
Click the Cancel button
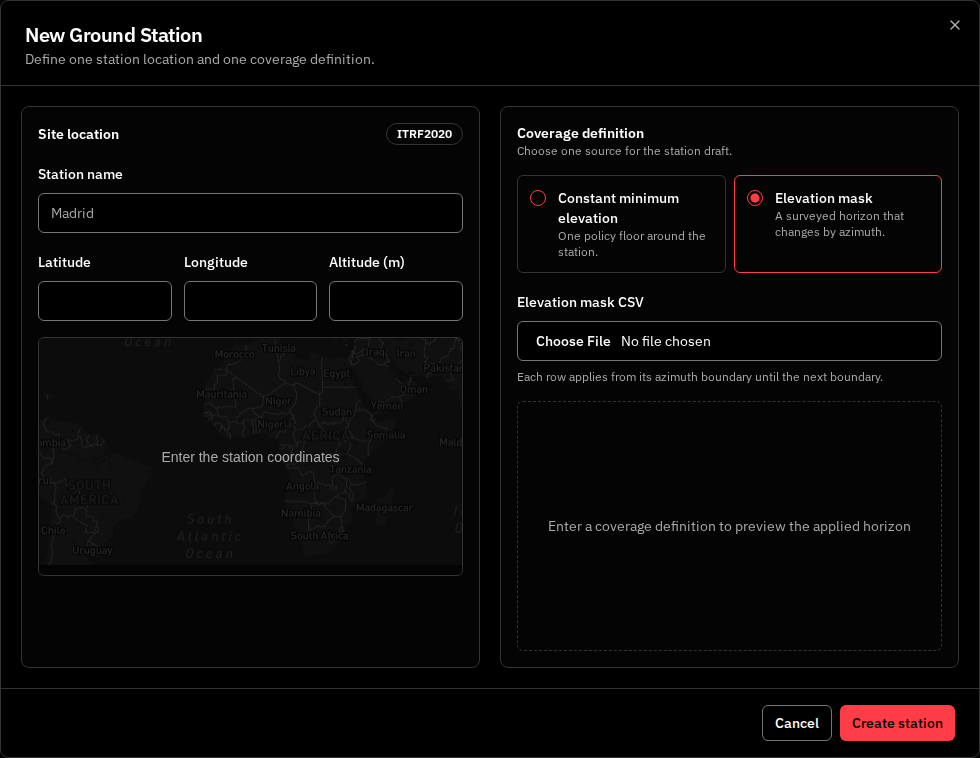tap(796, 723)
